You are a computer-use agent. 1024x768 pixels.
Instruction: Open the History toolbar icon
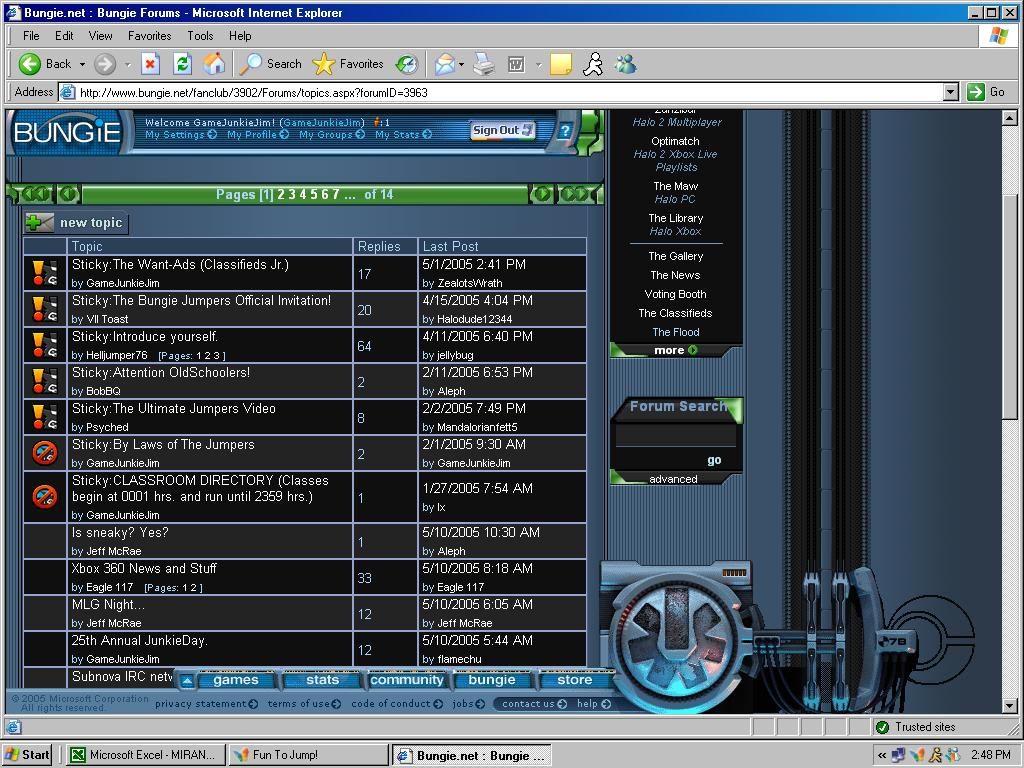406,64
